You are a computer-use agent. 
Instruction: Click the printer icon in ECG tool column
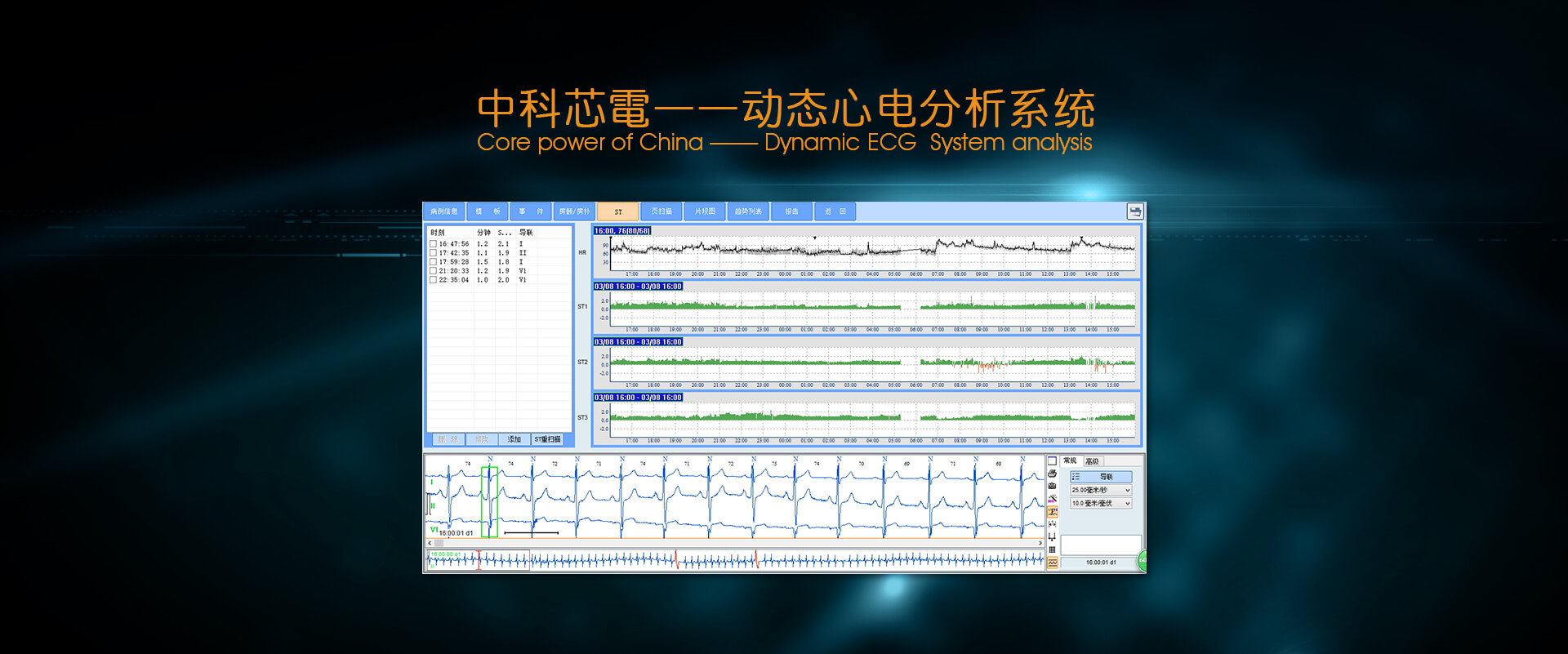point(1052,474)
